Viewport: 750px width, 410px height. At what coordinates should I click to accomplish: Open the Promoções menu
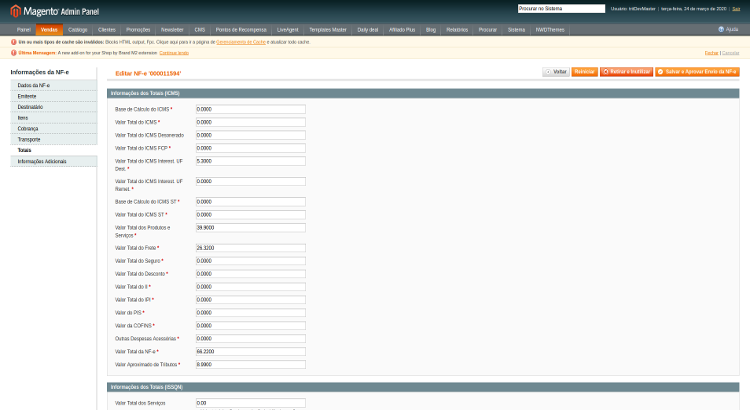(138, 30)
